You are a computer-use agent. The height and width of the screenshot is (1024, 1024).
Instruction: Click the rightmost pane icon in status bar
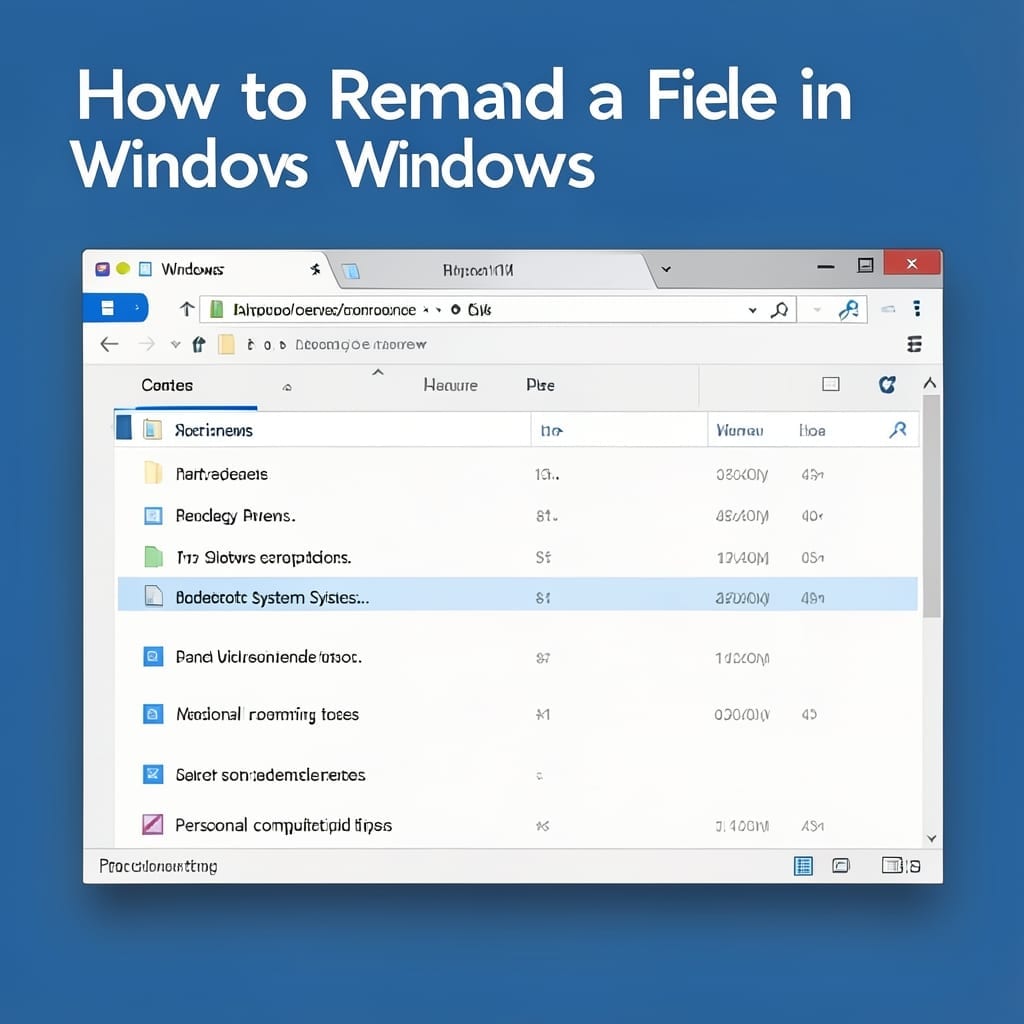(900, 865)
